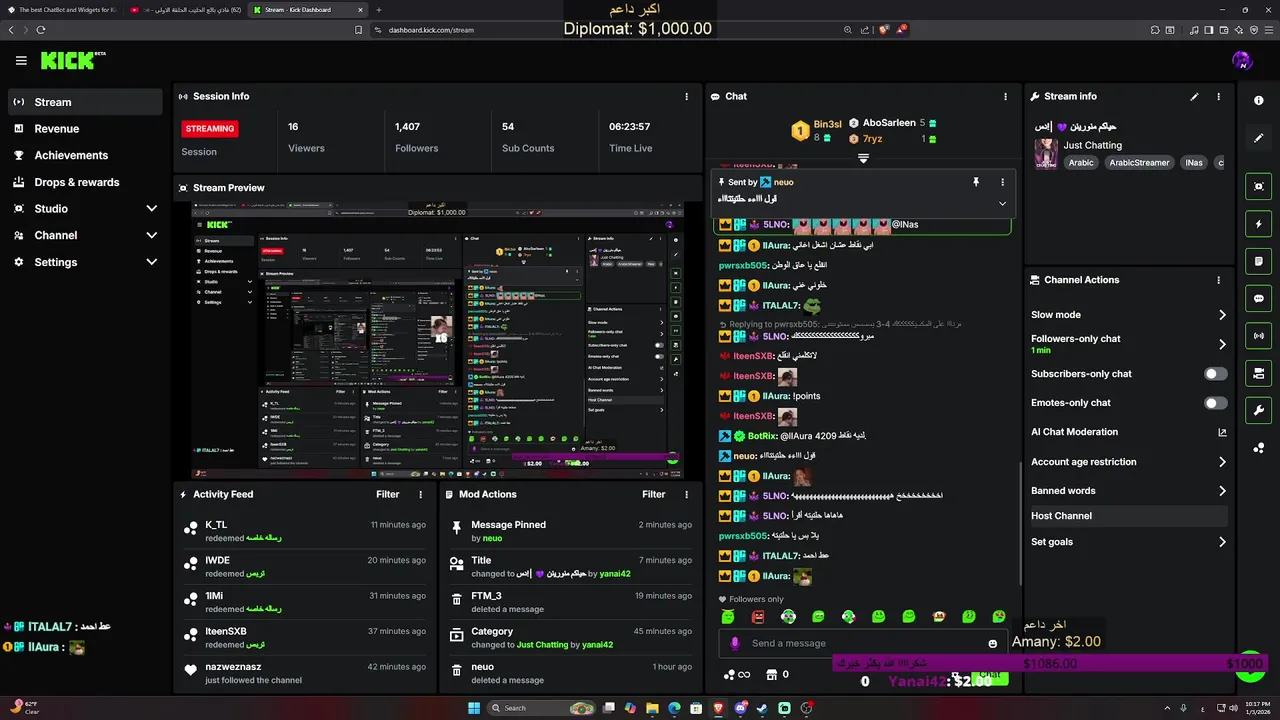Open the profile avatar in top right
The image size is (1280, 720).
[x=1242, y=61]
